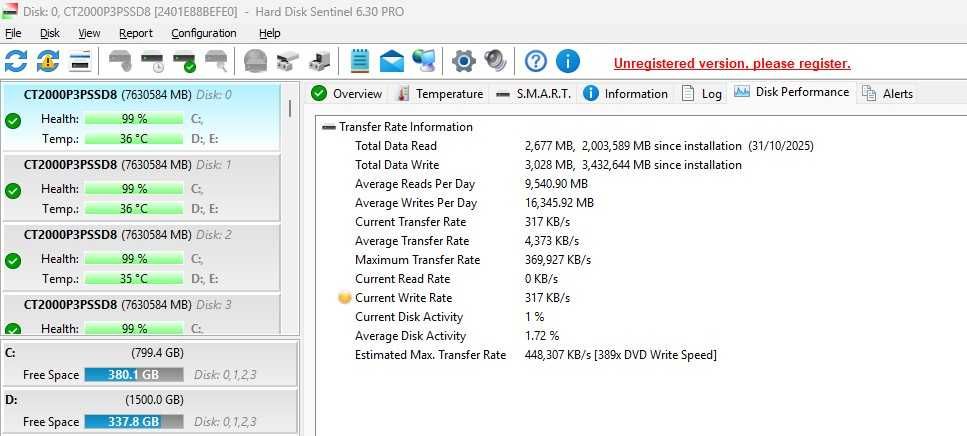Click the Total Data Write row label
Viewport: 967px width, 436px height.
[x=397, y=165]
